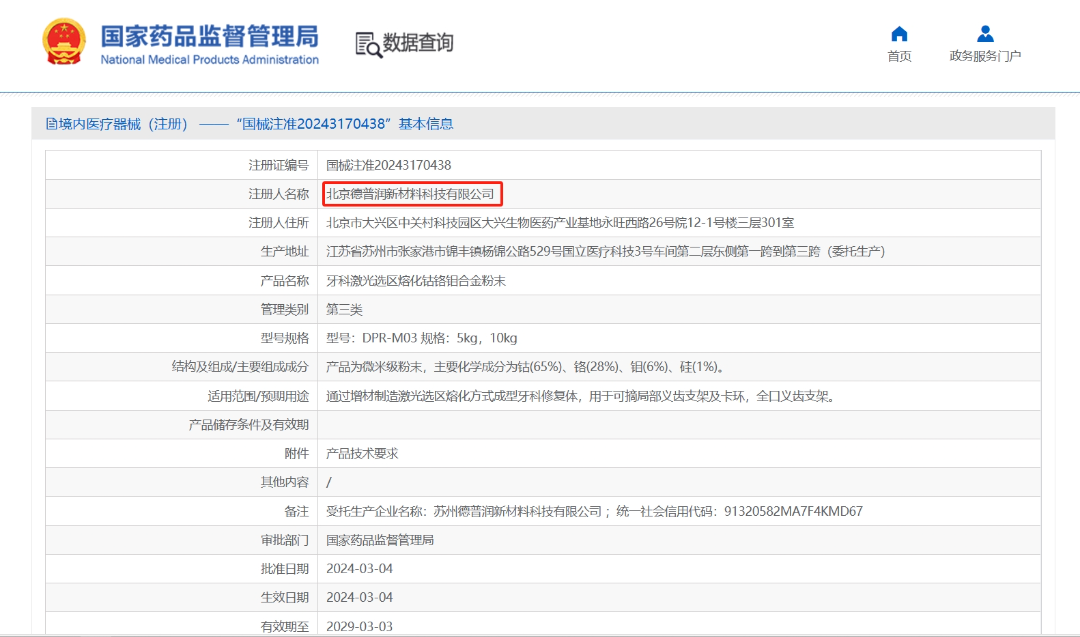The width and height of the screenshot is (1080, 637).
Task: Click the 适用范围/预期用途 label
Action: [x=258, y=396]
